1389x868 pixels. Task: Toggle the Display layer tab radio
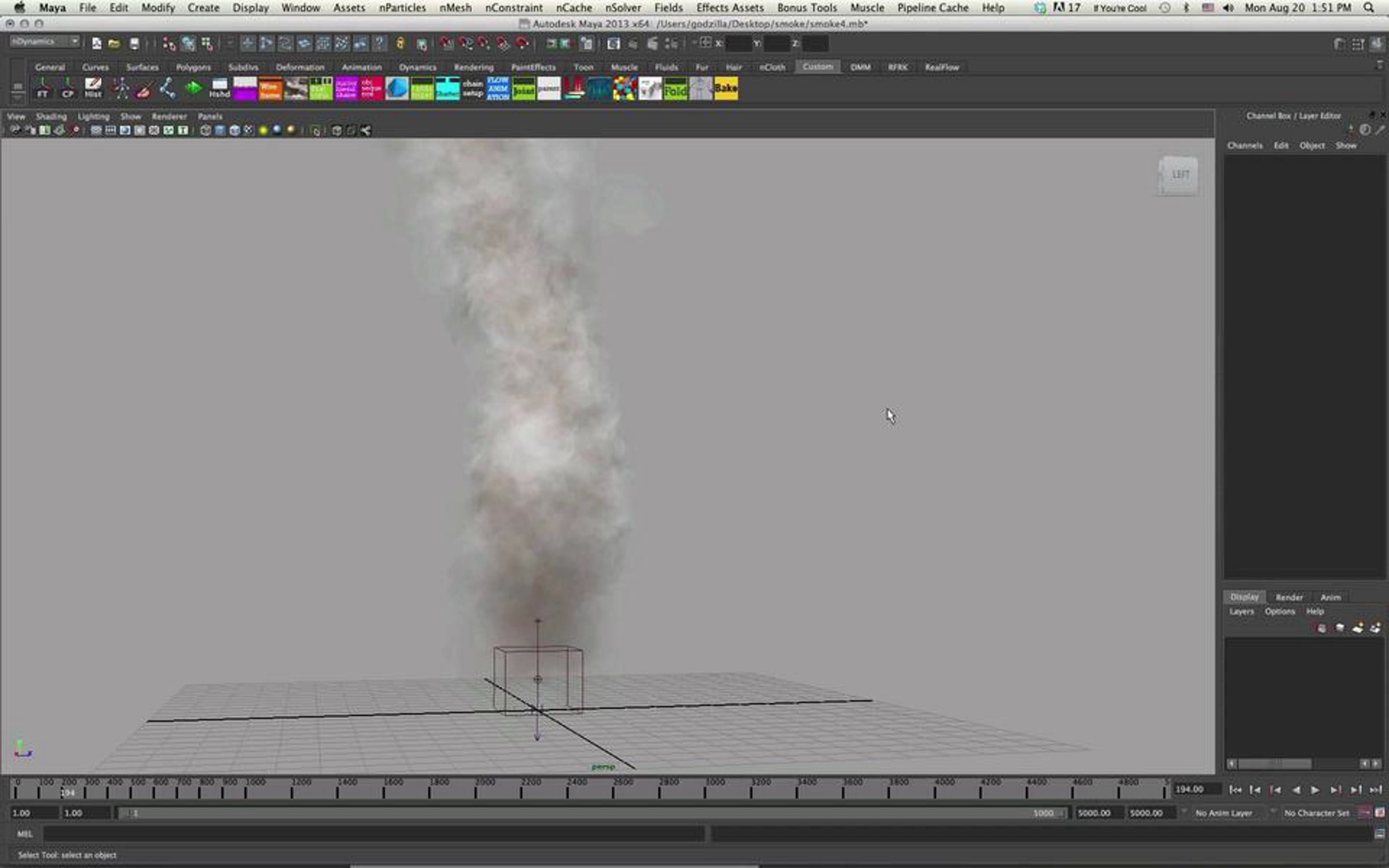tap(1244, 597)
